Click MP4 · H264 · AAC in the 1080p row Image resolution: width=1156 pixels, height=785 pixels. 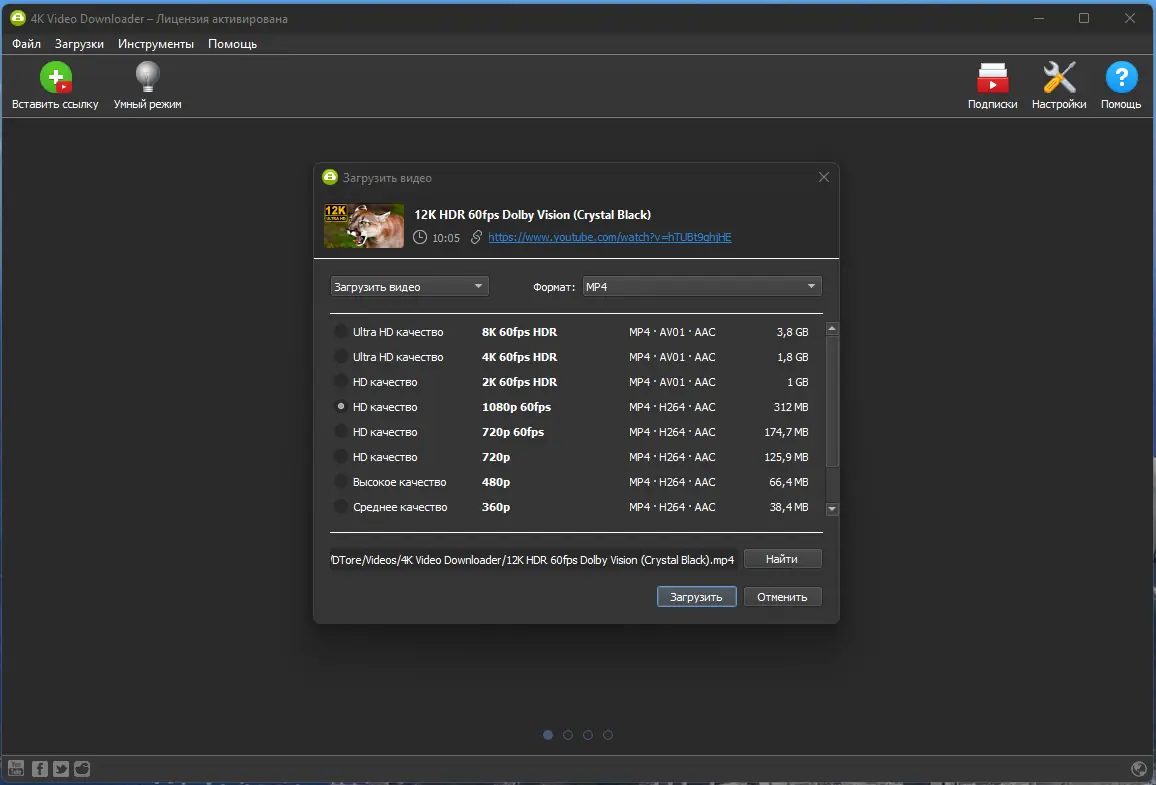click(672, 407)
